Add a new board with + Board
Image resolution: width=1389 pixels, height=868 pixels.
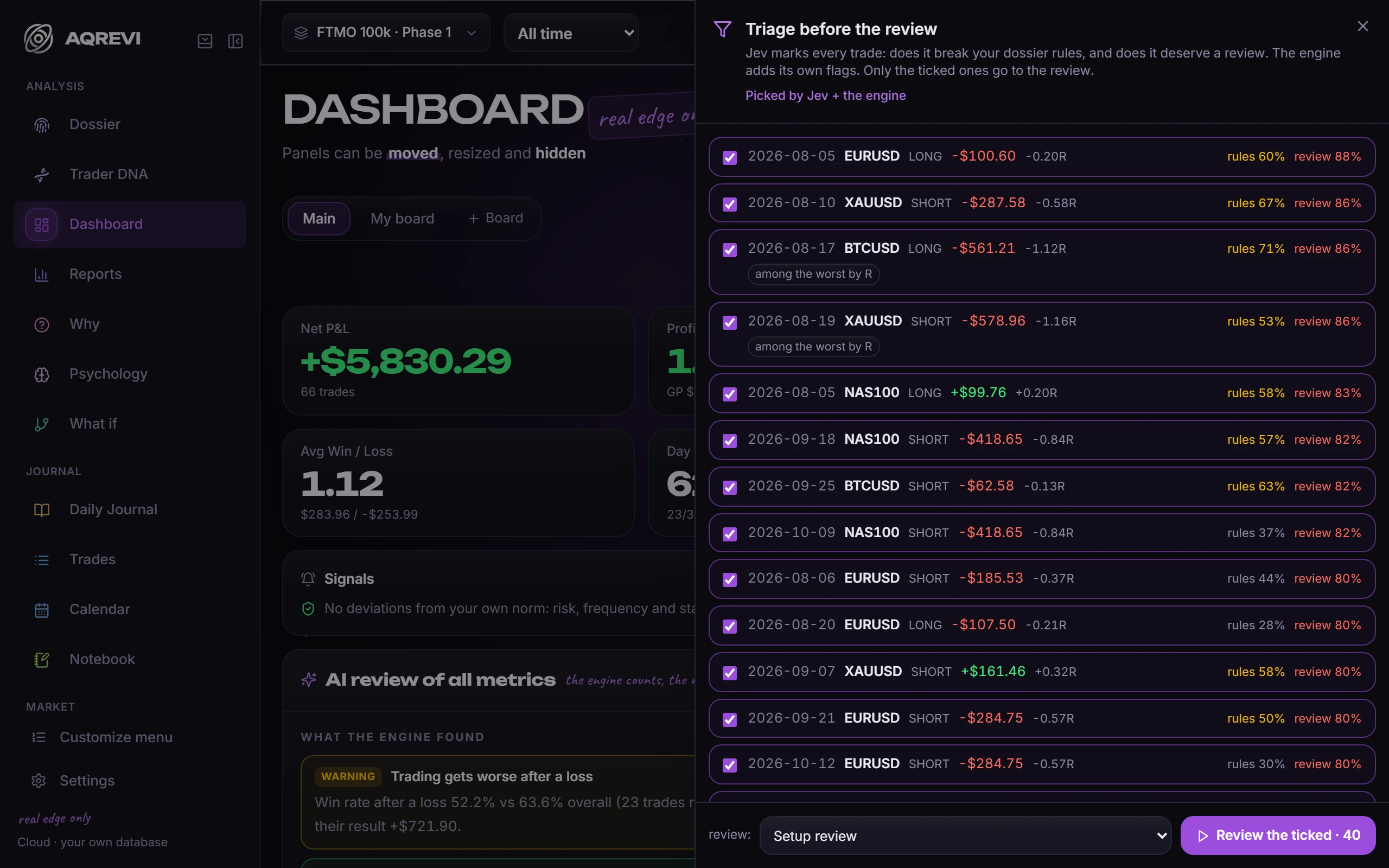(496, 218)
